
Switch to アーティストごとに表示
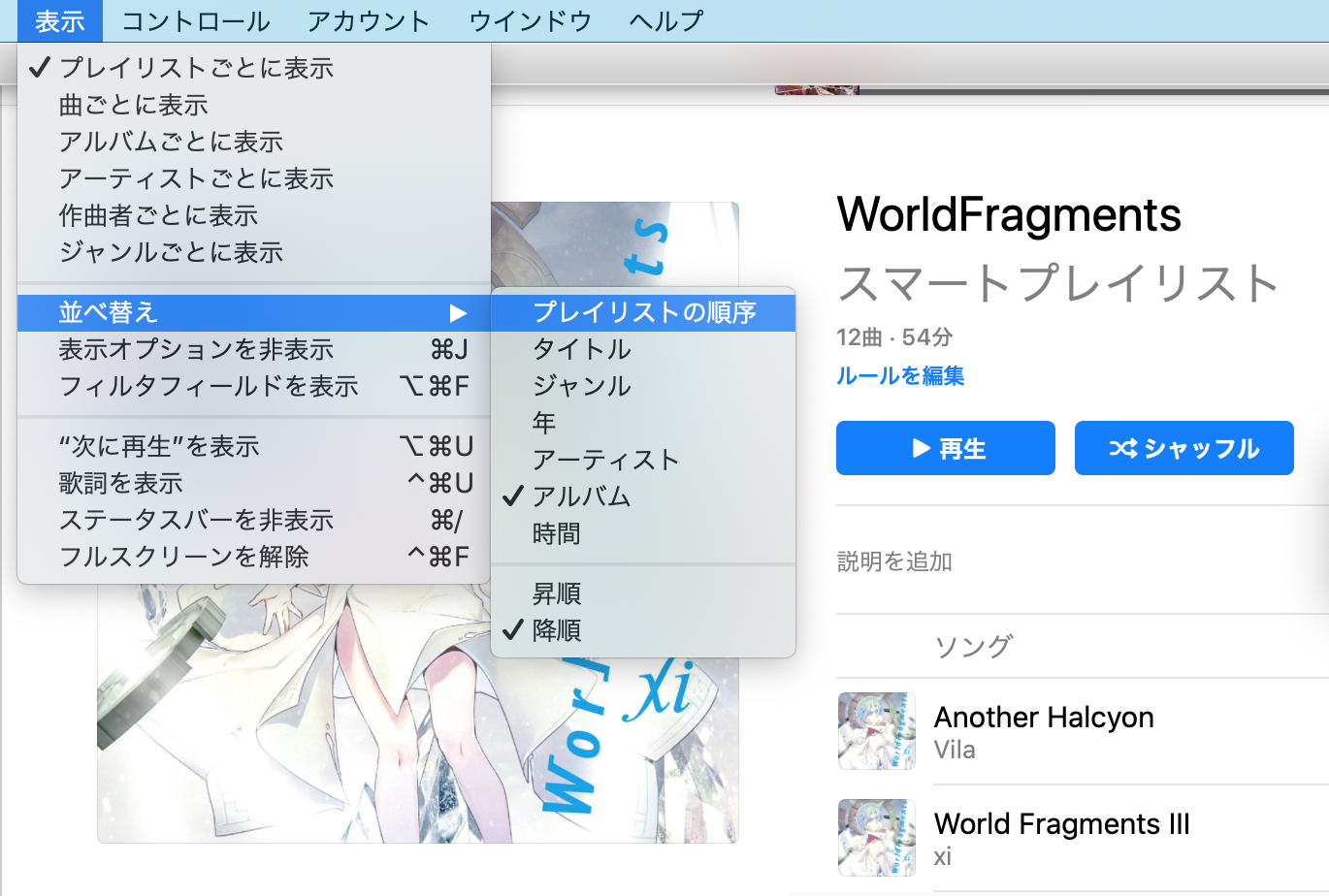tap(196, 178)
